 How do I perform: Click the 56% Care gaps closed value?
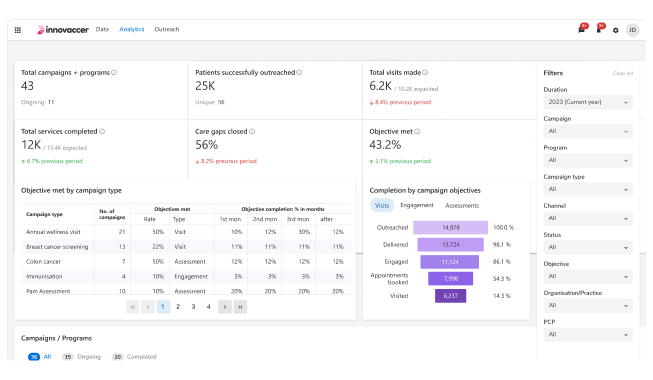tap(207, 145)
